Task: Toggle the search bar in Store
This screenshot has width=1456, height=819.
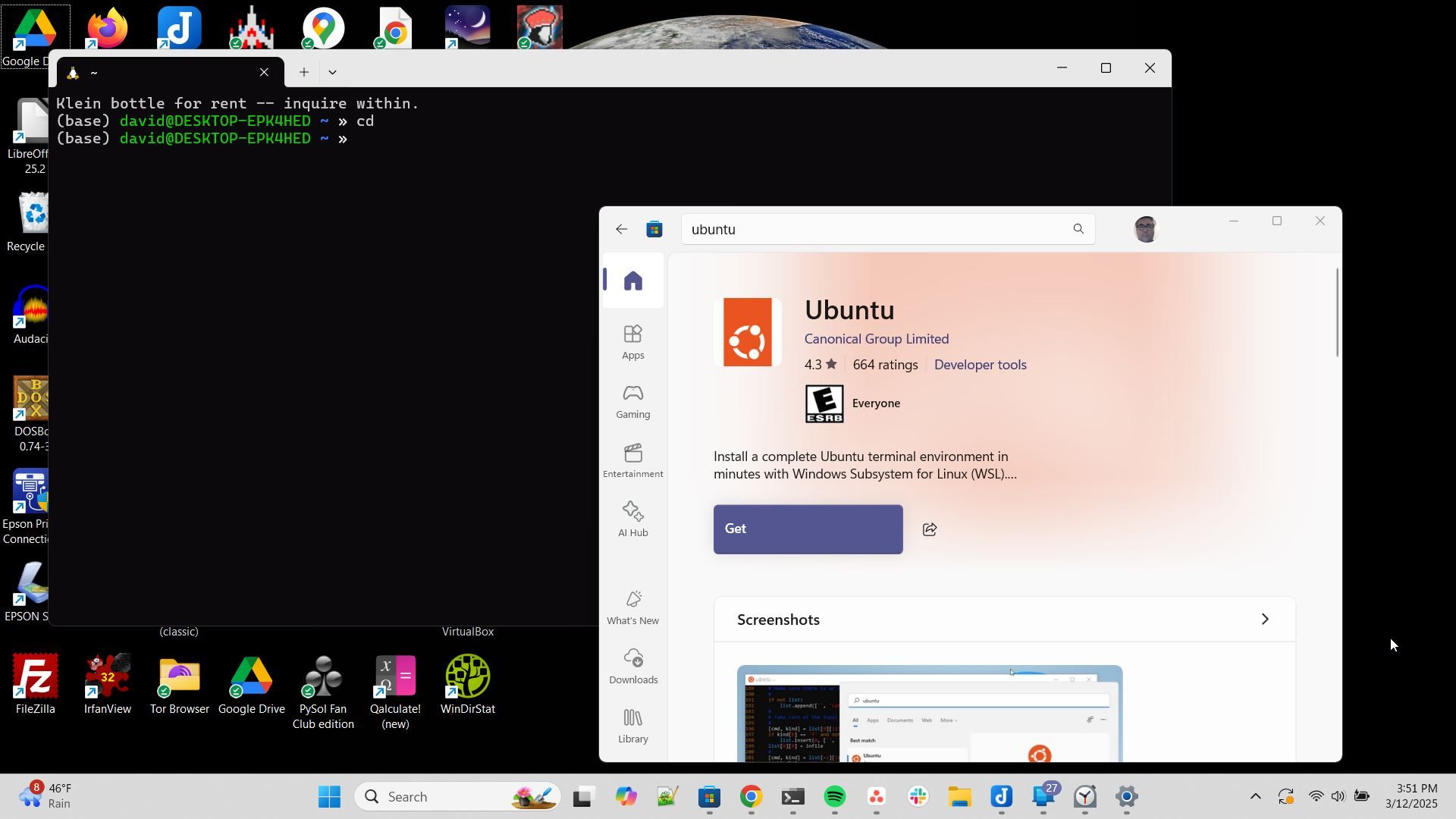Action: click(1079, 228)
